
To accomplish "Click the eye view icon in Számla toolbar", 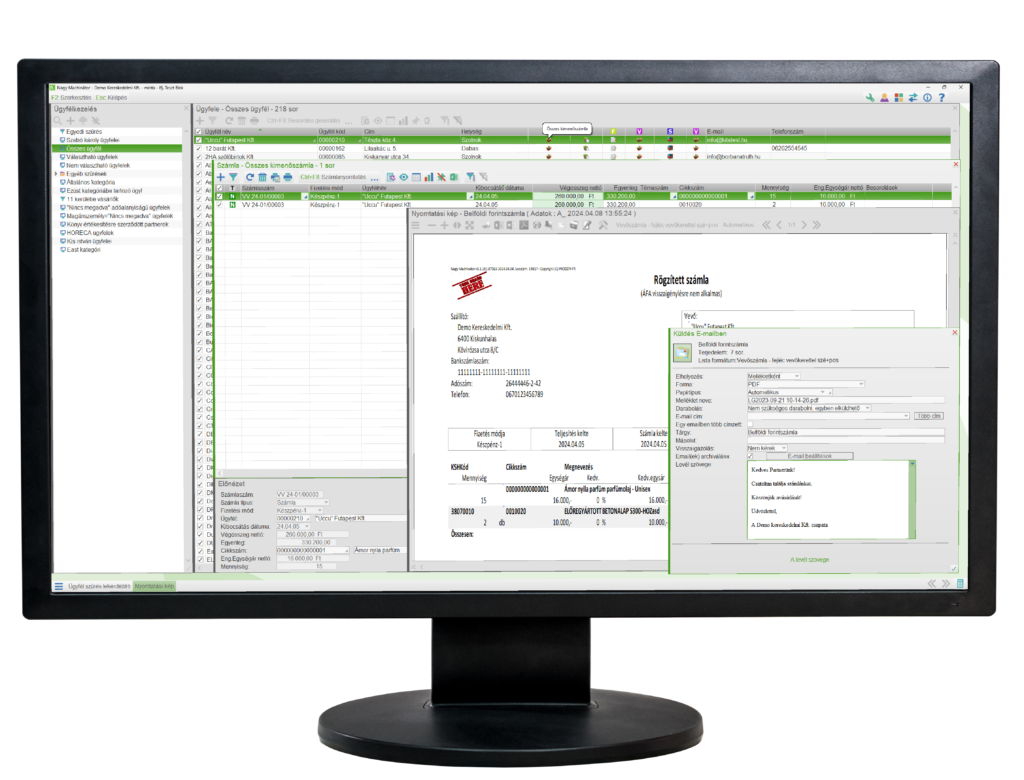I will tap(404, 177).
